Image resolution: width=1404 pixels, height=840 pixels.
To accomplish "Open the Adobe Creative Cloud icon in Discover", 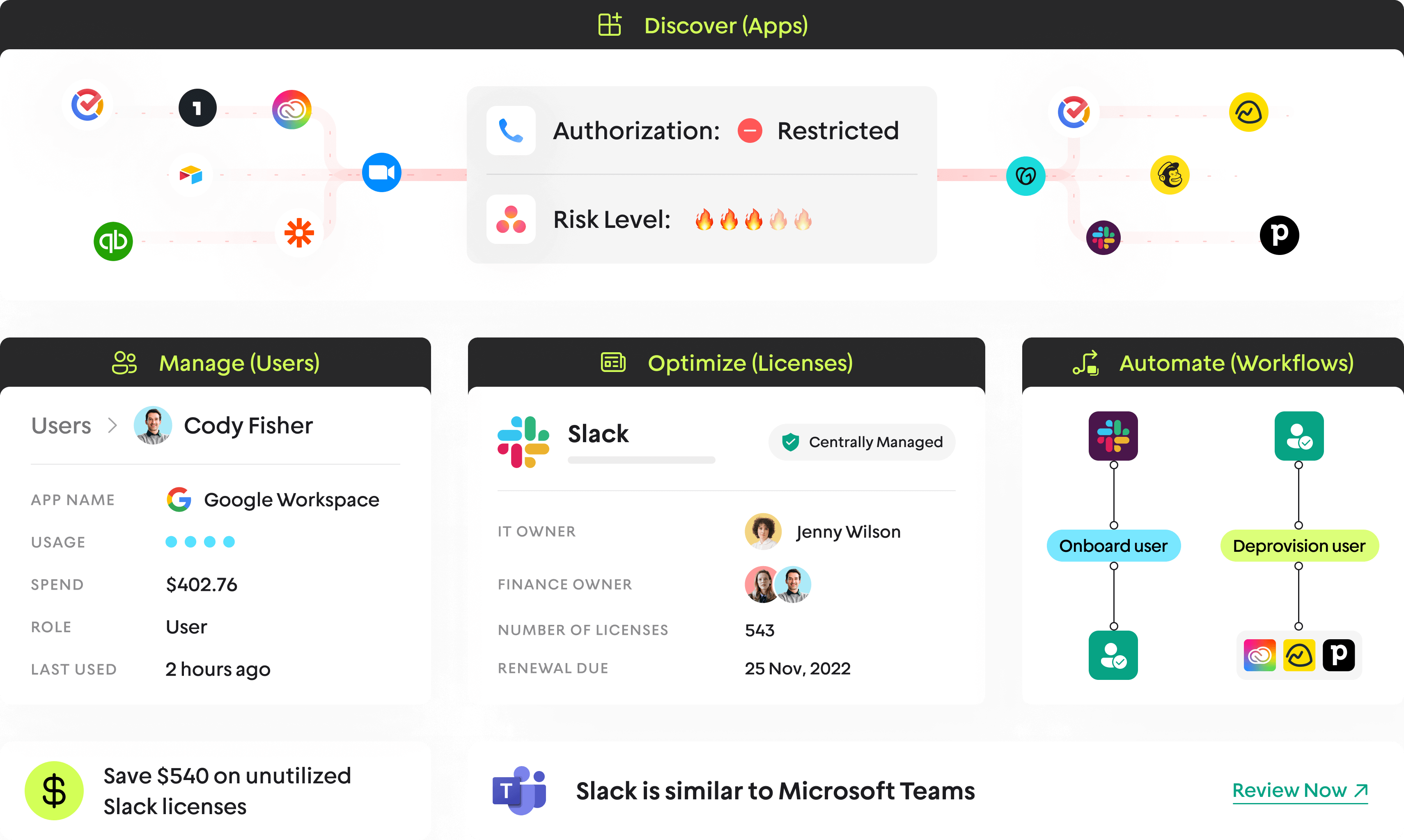I will tap(291, 109).
